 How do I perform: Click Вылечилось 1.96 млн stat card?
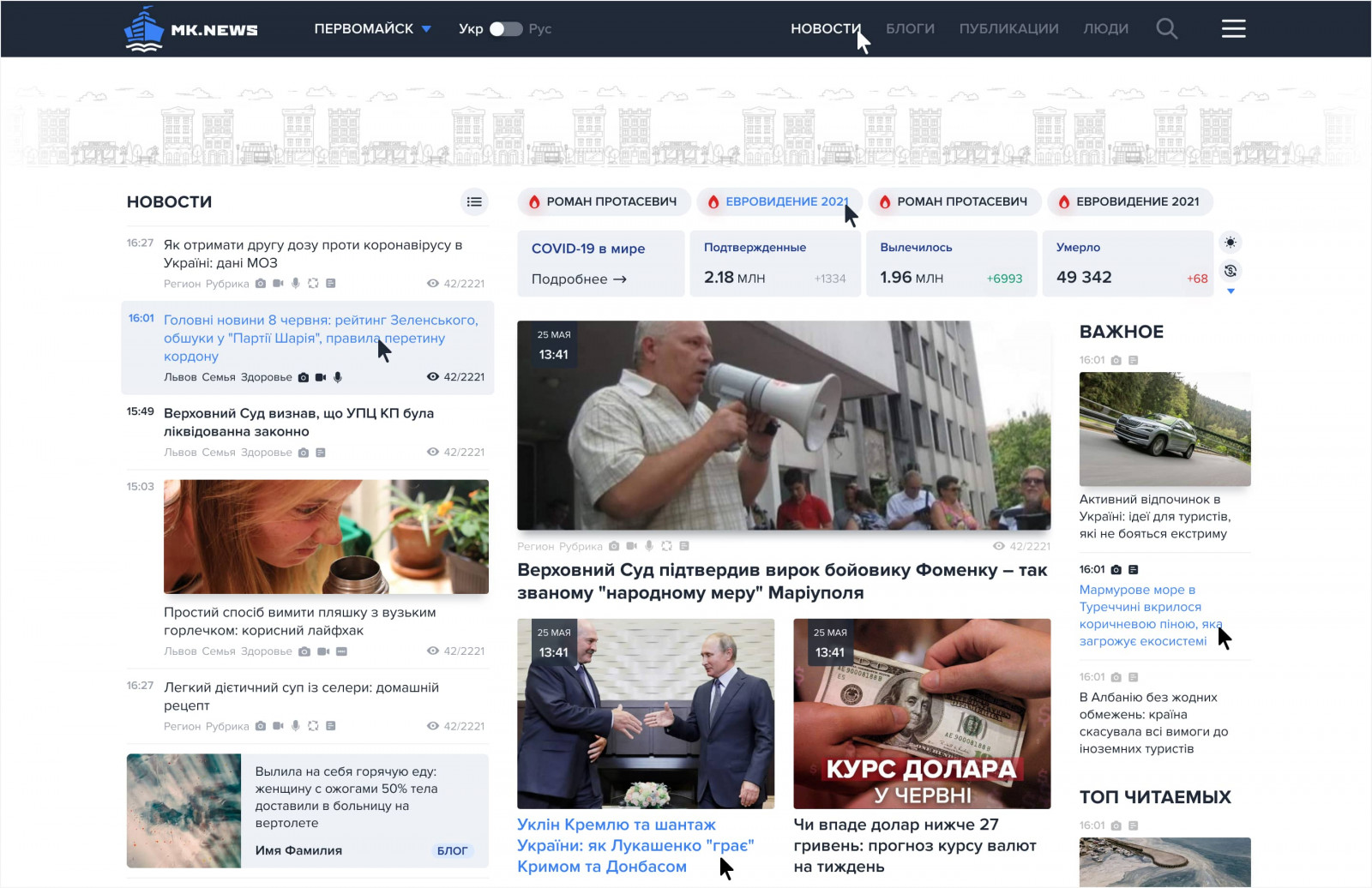[951, 263]
